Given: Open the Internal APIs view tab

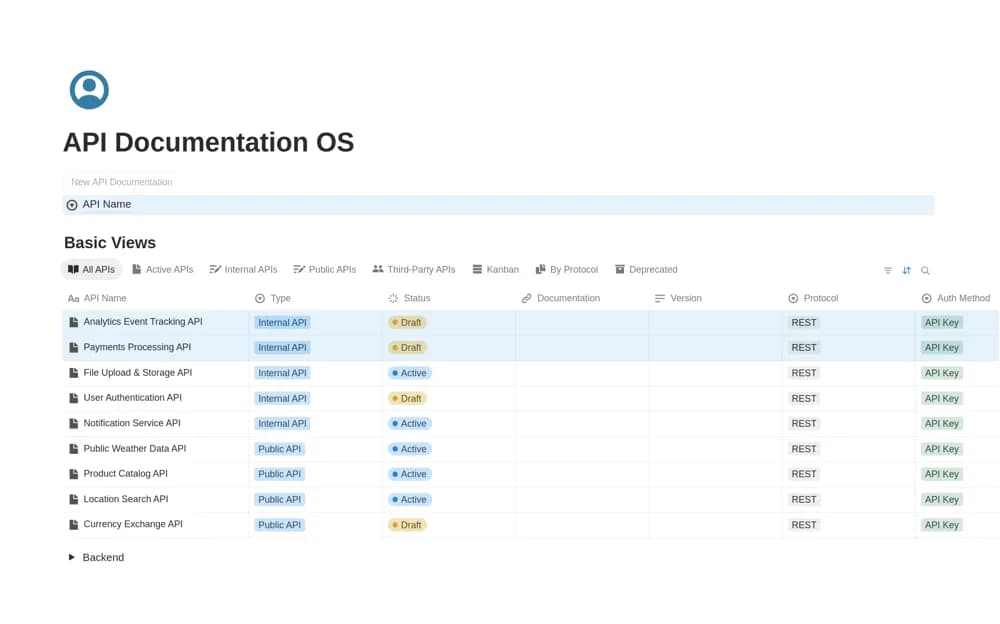Looking at the screenshot, I should (244, 269).
